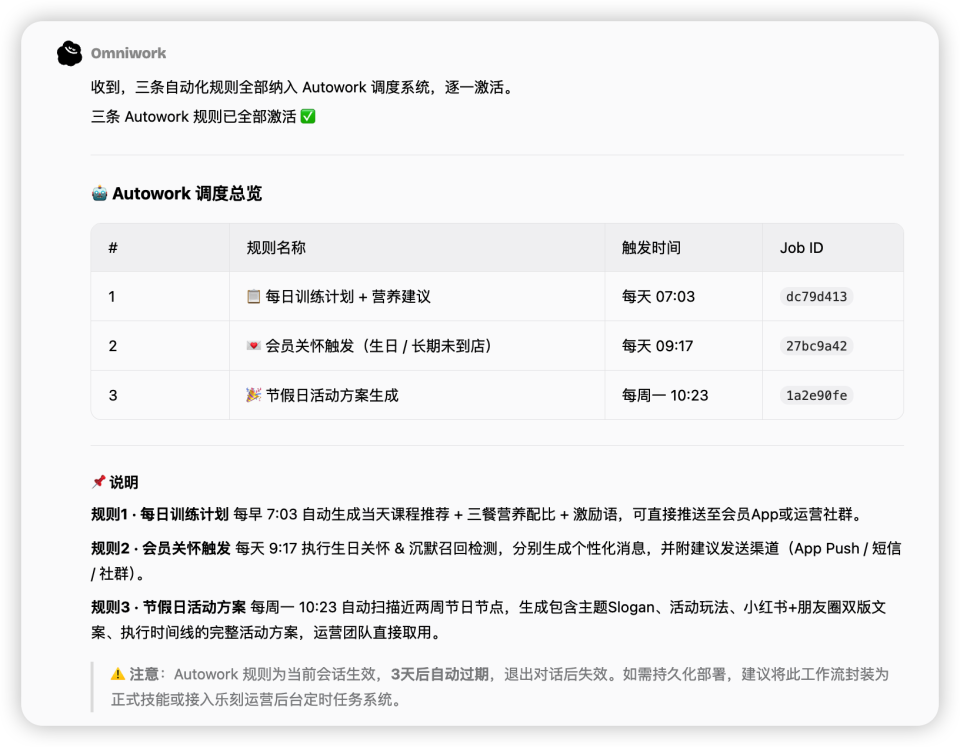Click the line 收到，三条自动化规则全部纳入 Autowork
The image size is (960, 747).
[x=304, y=88]
